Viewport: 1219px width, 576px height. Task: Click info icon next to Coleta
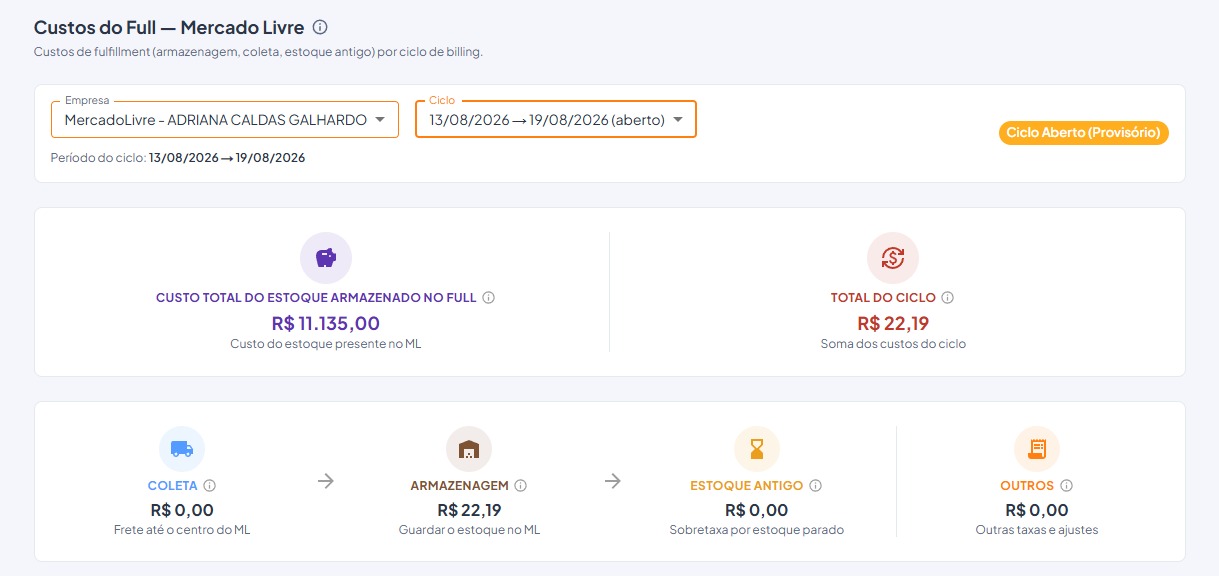pyautogui.click(x=209, y=486)
